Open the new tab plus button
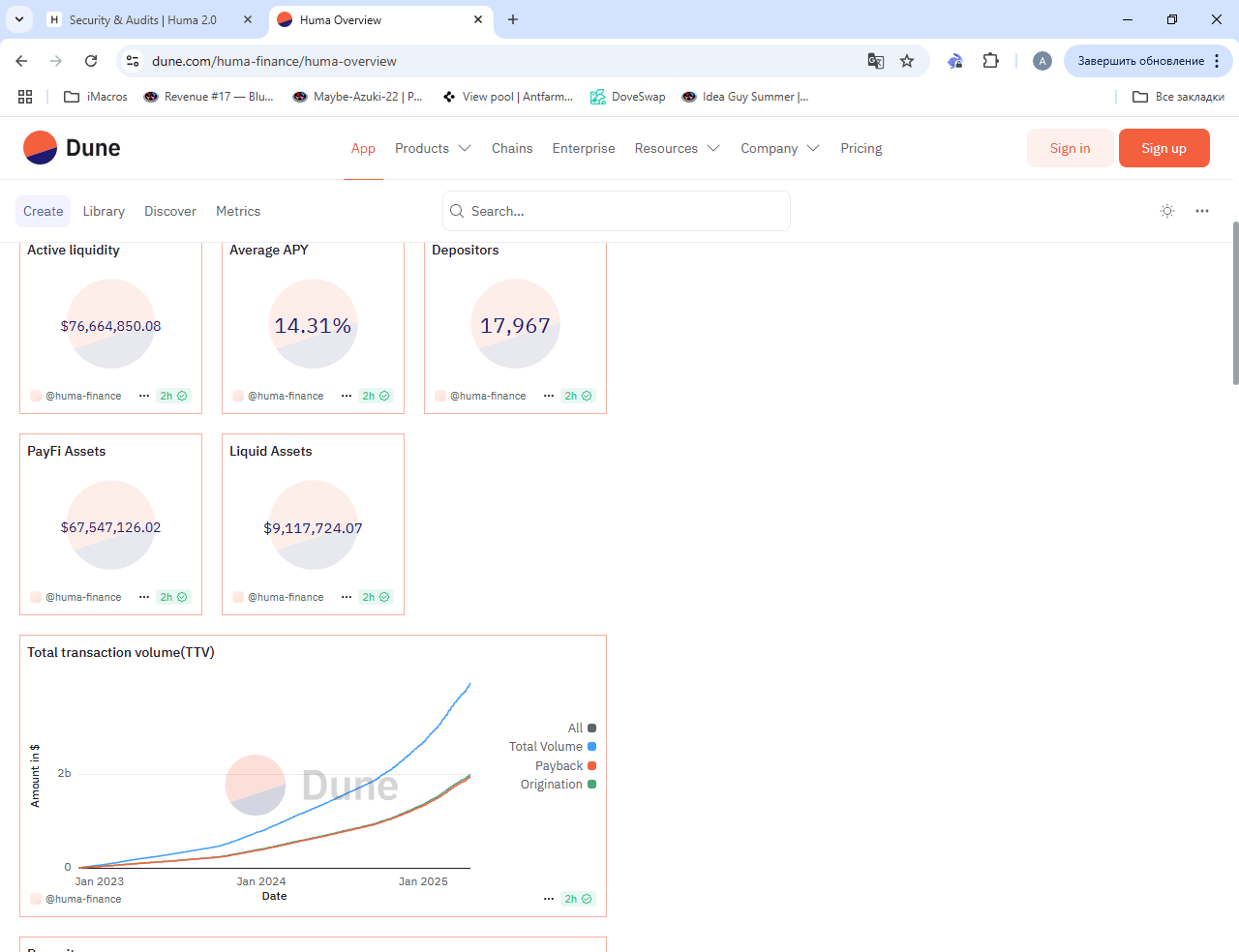 tap(513, 19)
